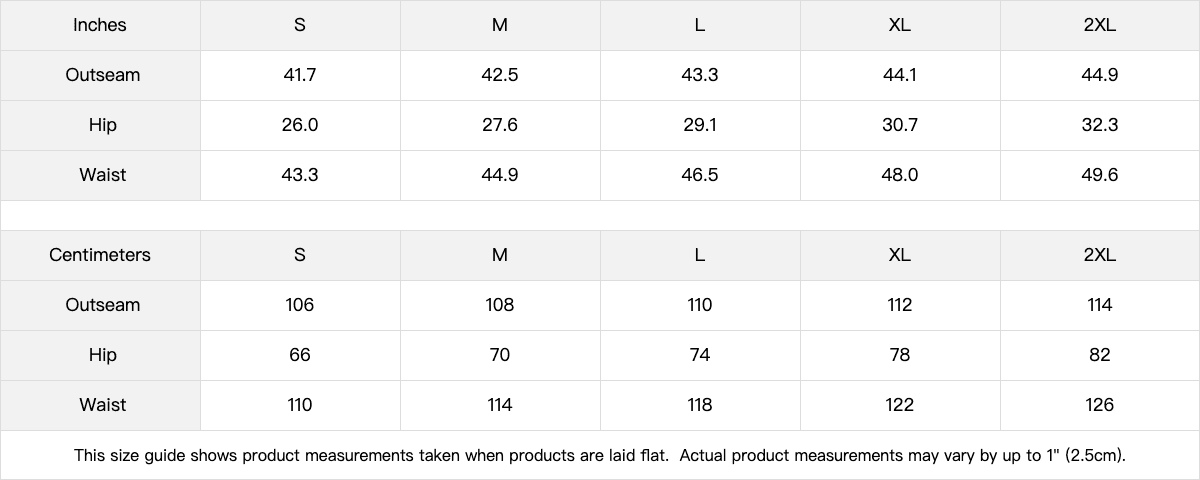Select the S column header in centimeters table

pyautogui.click(x=300, y=255)
